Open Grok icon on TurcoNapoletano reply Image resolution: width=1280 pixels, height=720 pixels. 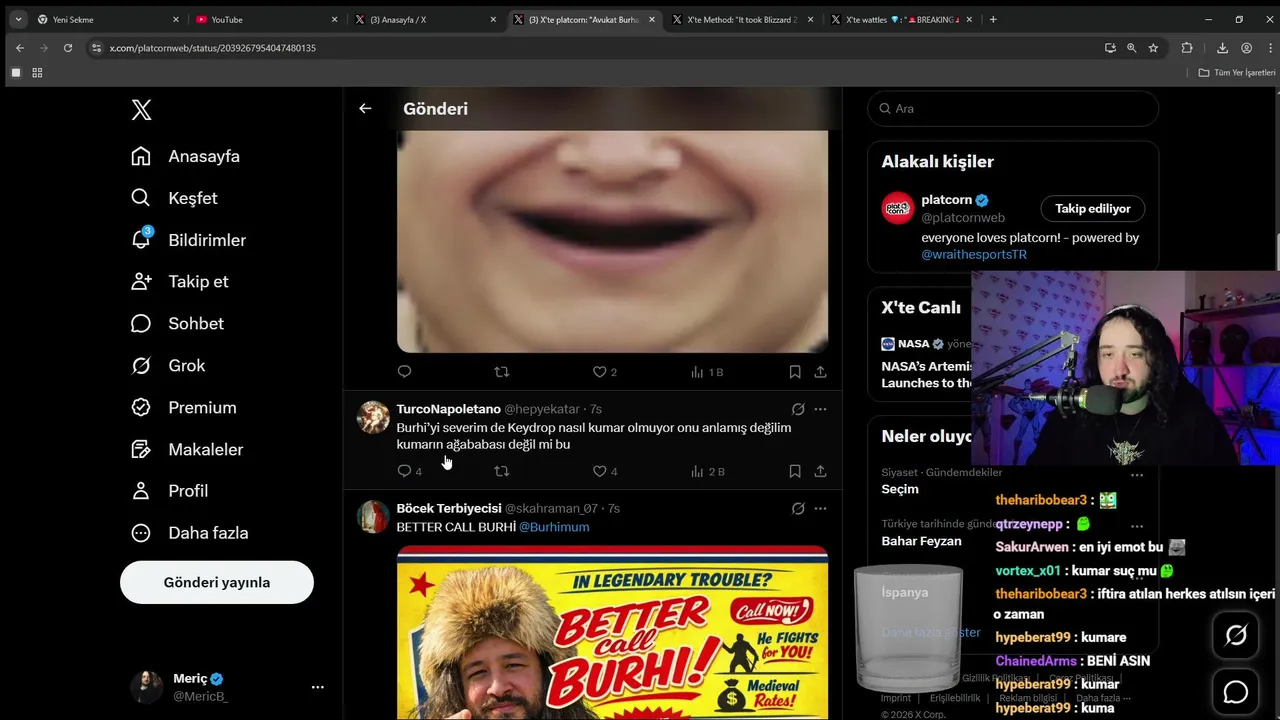[x=798, y=409]
